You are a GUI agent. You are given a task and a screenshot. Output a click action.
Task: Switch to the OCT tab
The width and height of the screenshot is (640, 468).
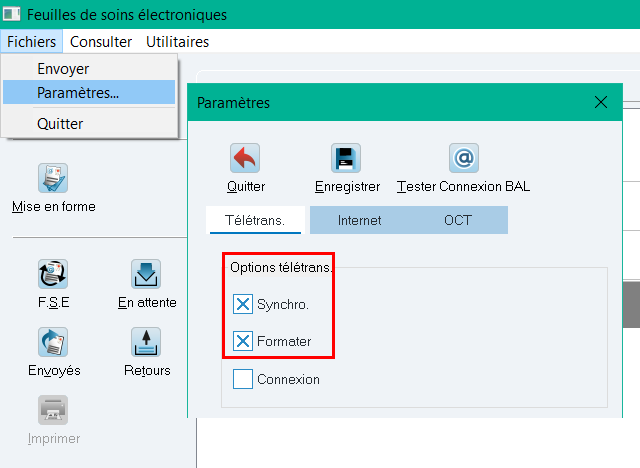(x=458, y=220)
